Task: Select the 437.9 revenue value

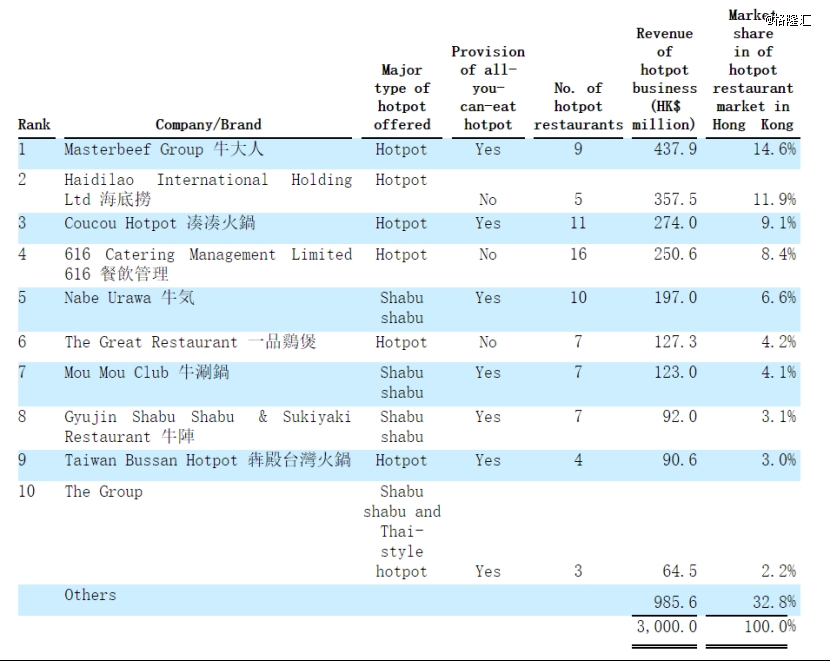Action: pos(675,149)
